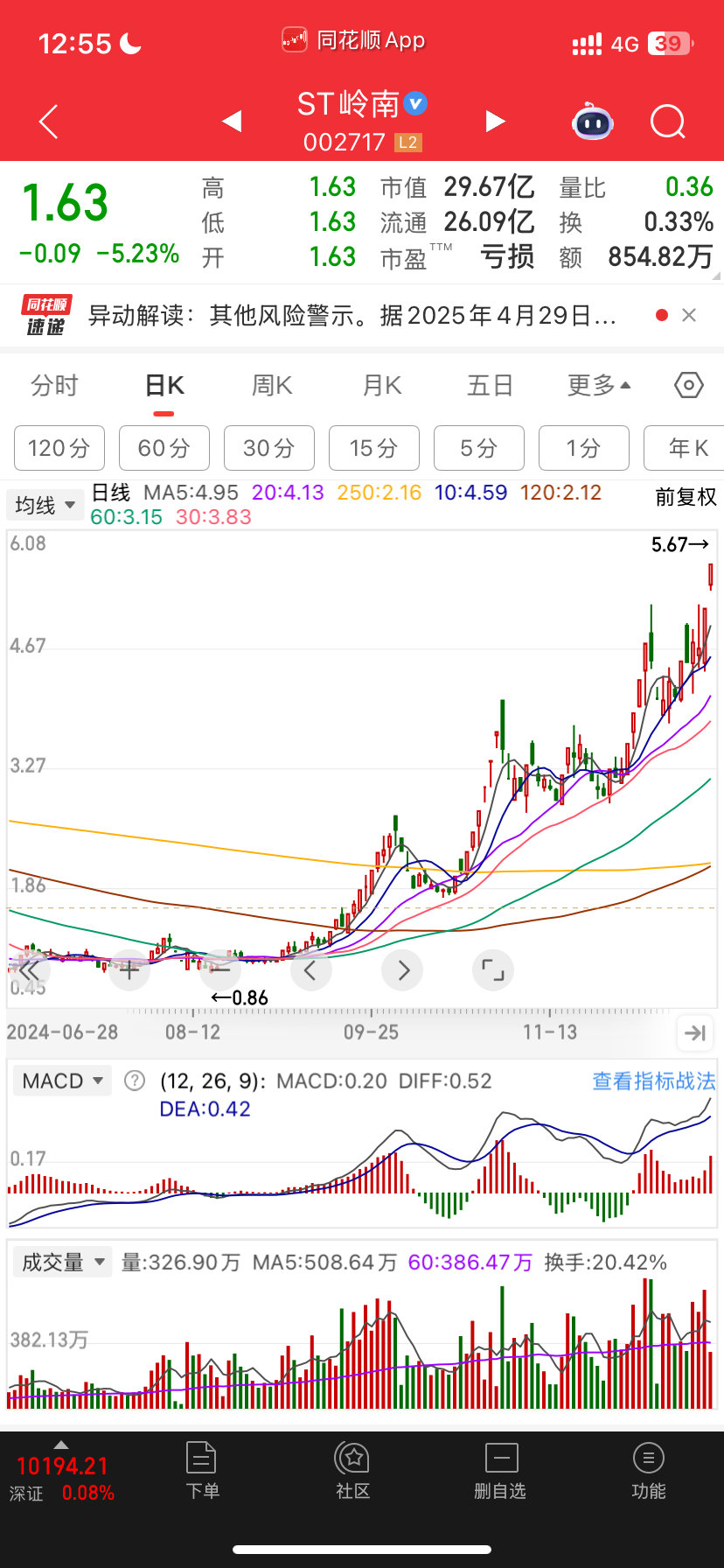Open the search magnifier icon

click(x=668, y=122)
